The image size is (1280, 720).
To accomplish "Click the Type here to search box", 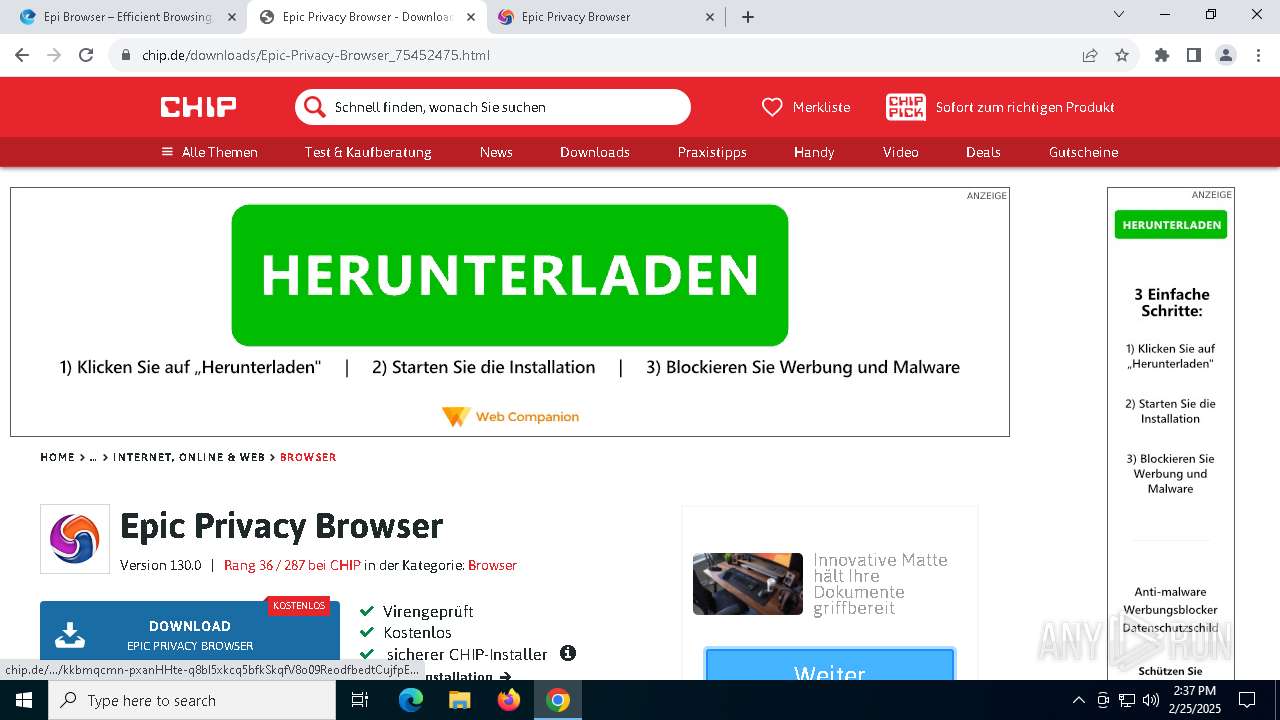I will pos(192,700).
